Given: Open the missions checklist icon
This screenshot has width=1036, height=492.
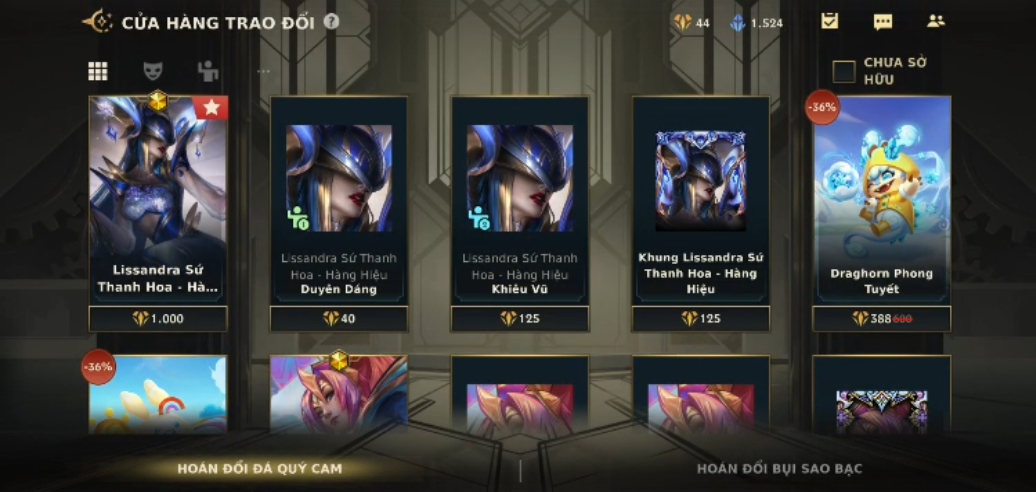Looking at the screenshot, I should pyautogui.click(x=830, y=21).
